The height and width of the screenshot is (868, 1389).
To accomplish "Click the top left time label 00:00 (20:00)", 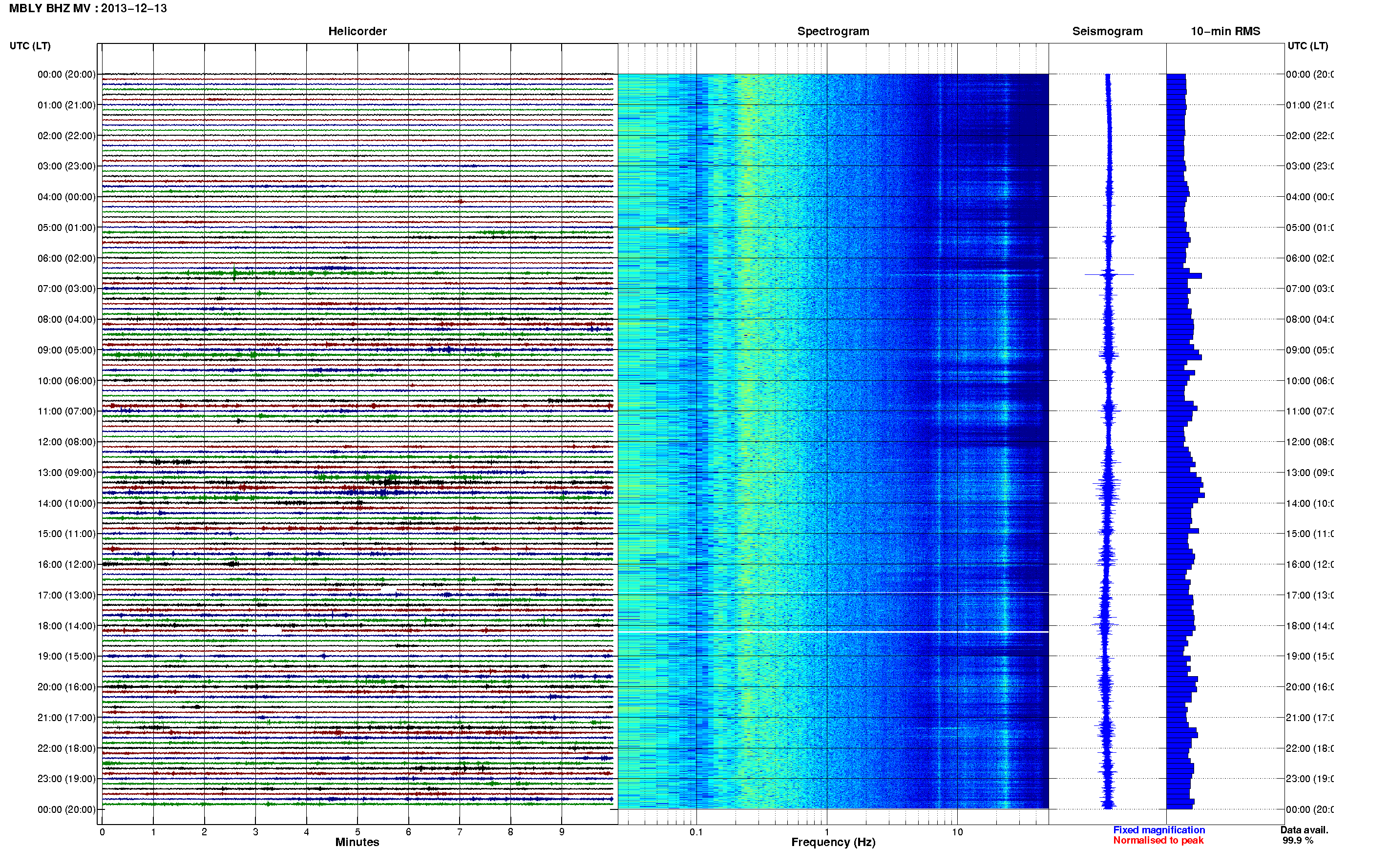I will (66, 74).
